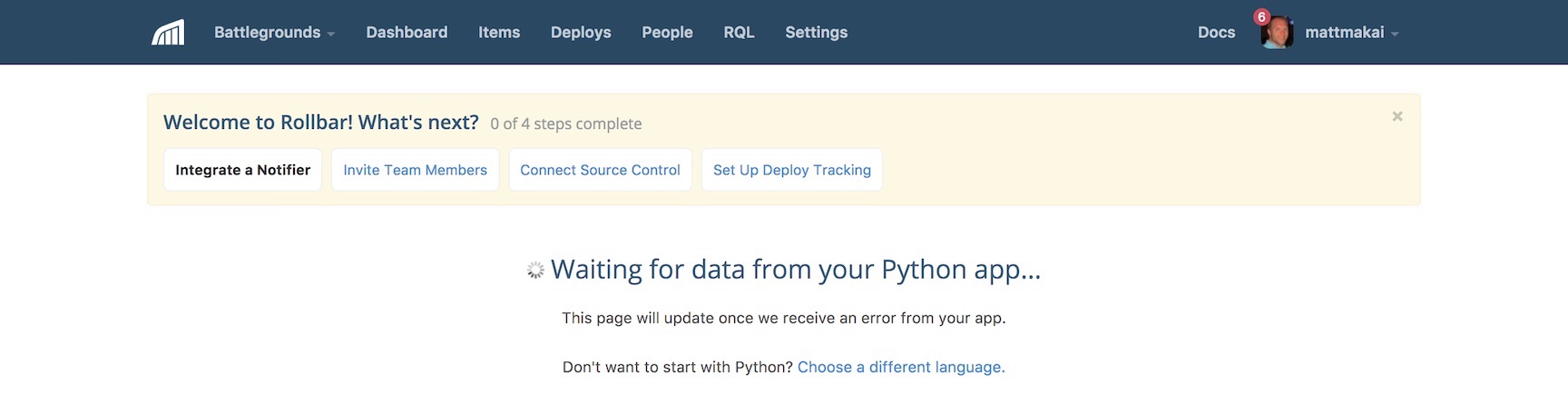
Task: Click the user avatar with notification badge
Action: pos(1277,33)
